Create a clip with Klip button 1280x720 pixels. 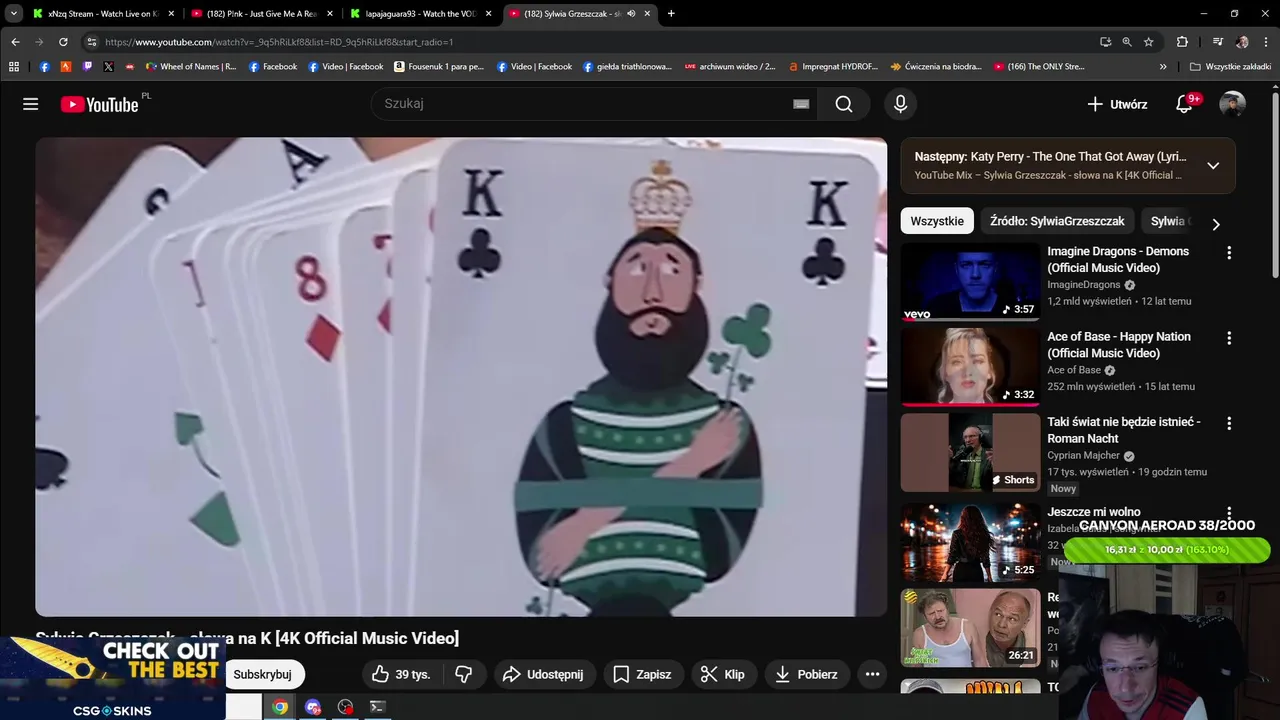(x=722, y=674)
